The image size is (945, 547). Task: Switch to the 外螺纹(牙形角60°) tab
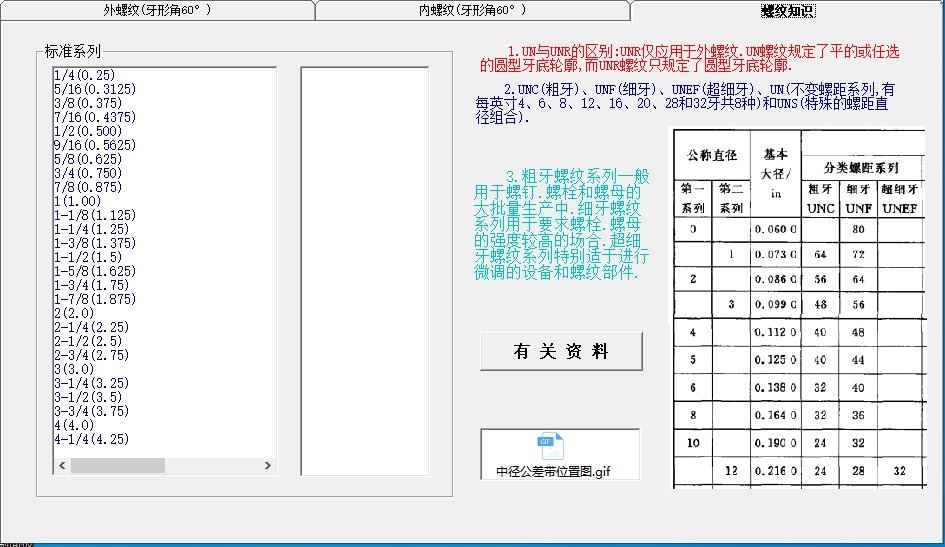(x=157, y=11)
